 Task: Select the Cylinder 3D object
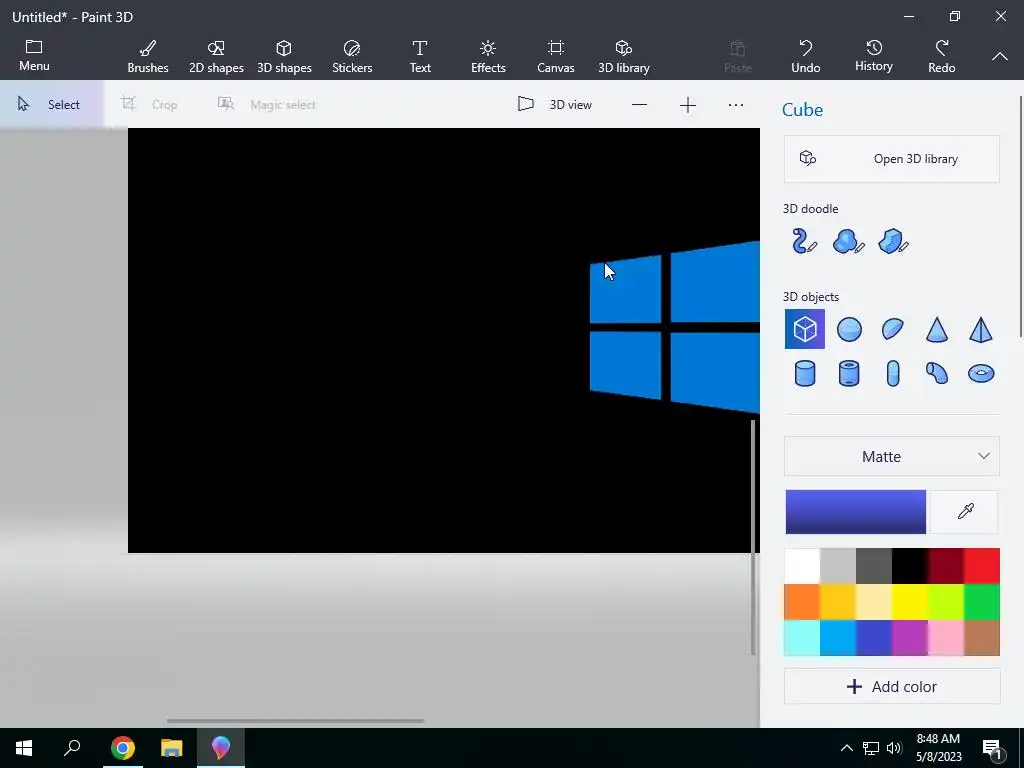tap(805, 374)
